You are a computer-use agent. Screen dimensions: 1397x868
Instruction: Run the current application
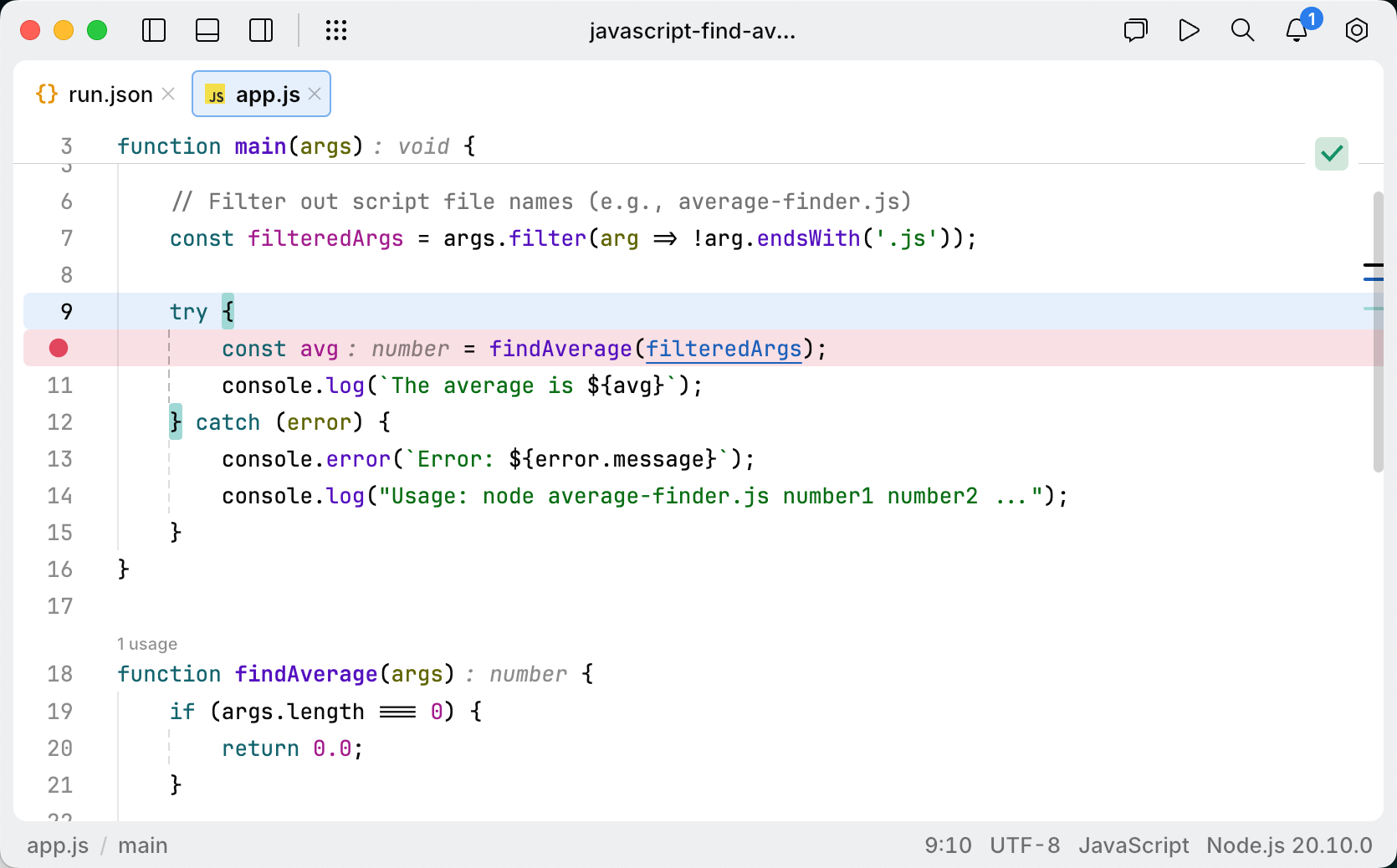tap(1189, 30)
